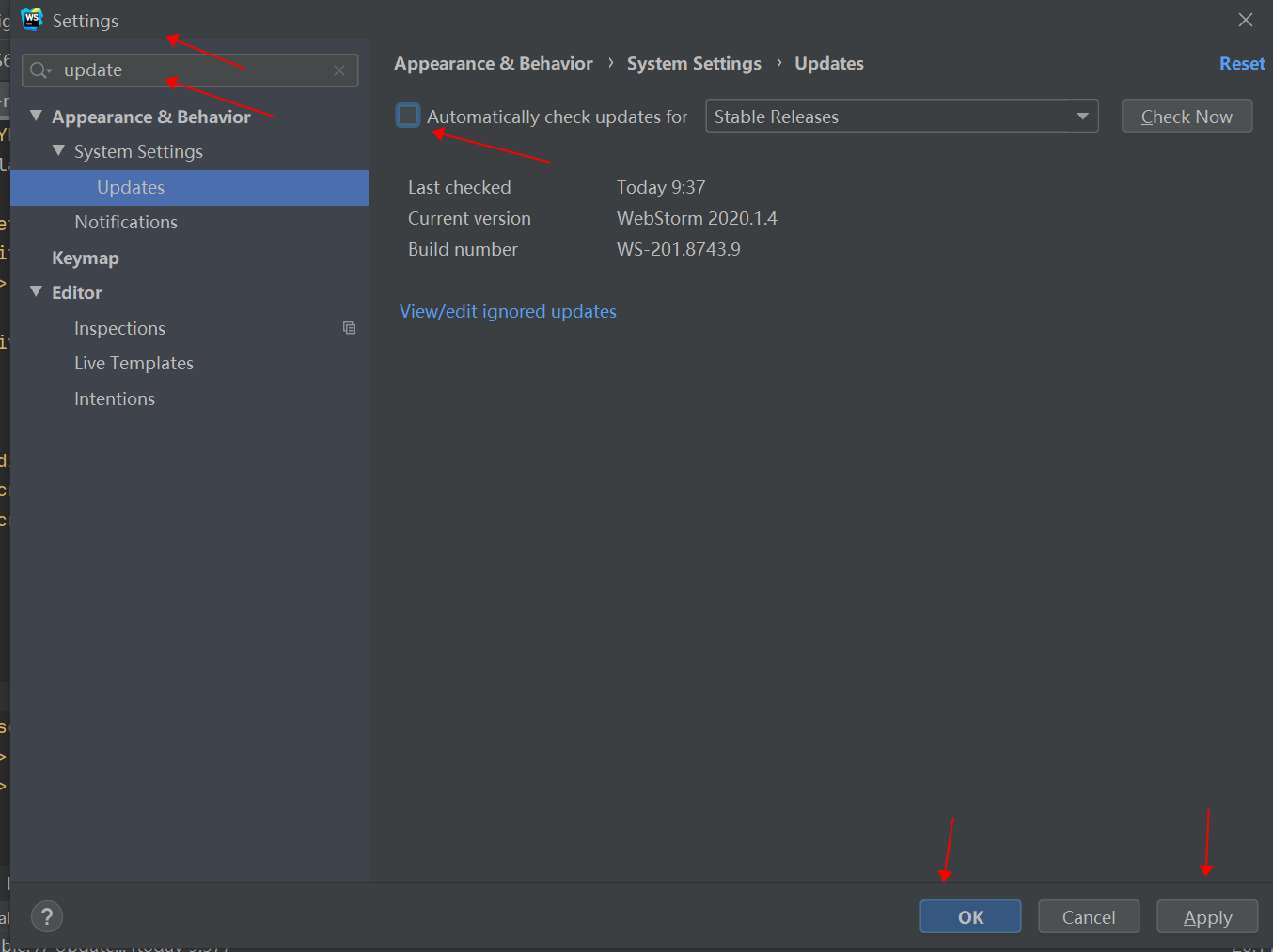Collapse the Appearance & Behavior tree node
Image resolution: width=1273 pixels, height=952 pixels.
[x=36, y=116]
